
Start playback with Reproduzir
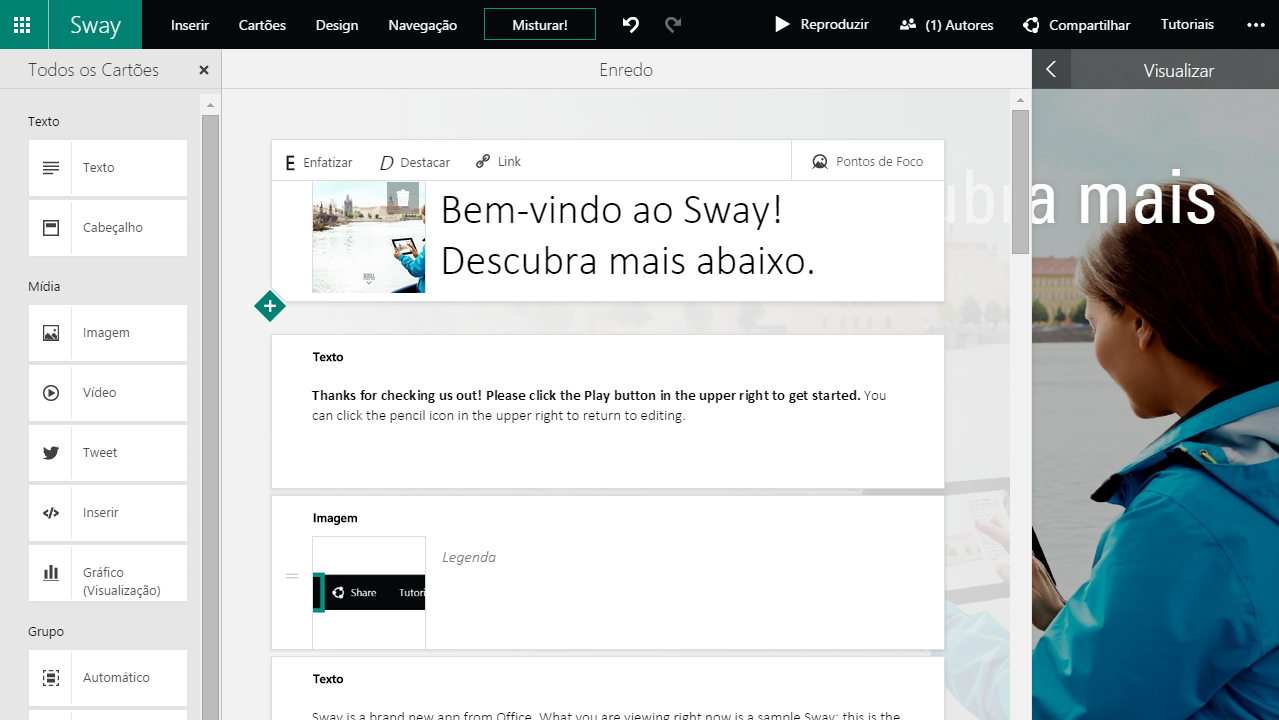821,24
